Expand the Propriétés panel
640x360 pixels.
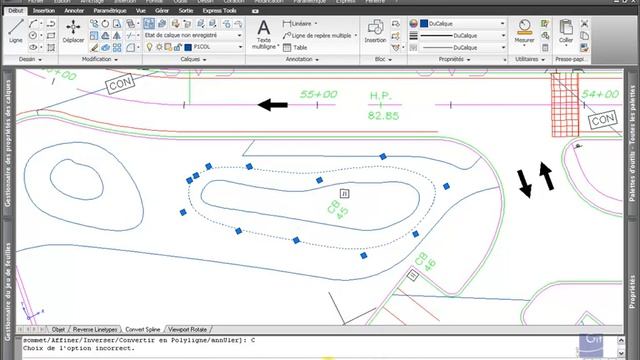point(454,59)
